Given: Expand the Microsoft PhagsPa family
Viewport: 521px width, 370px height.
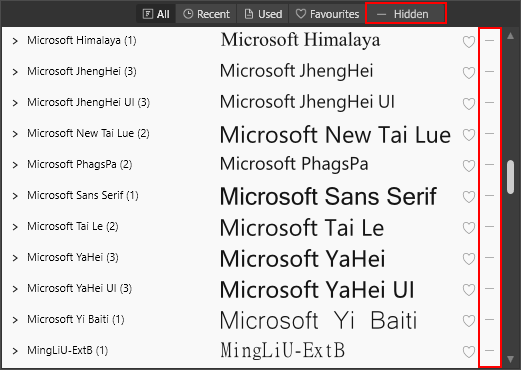Looking at the screenshot, I should point(15,165).
